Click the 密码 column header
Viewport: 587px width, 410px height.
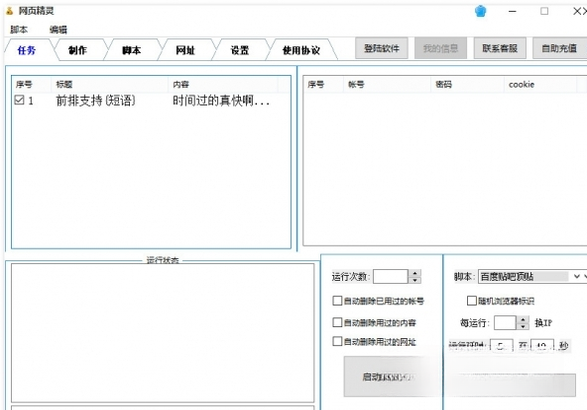467,85
